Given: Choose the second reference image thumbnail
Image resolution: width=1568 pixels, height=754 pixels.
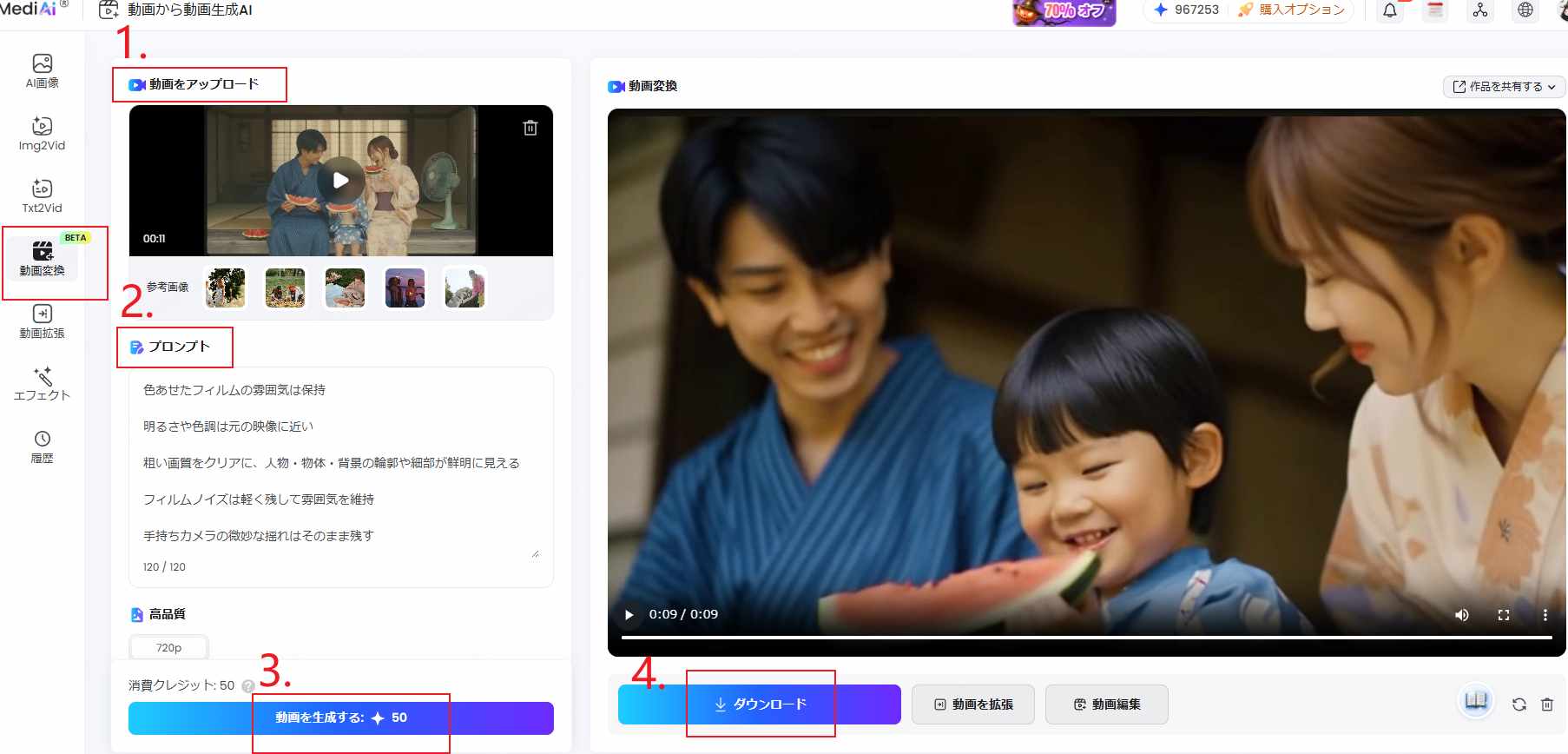Looking at the screenshot, I should click(285, 288).
